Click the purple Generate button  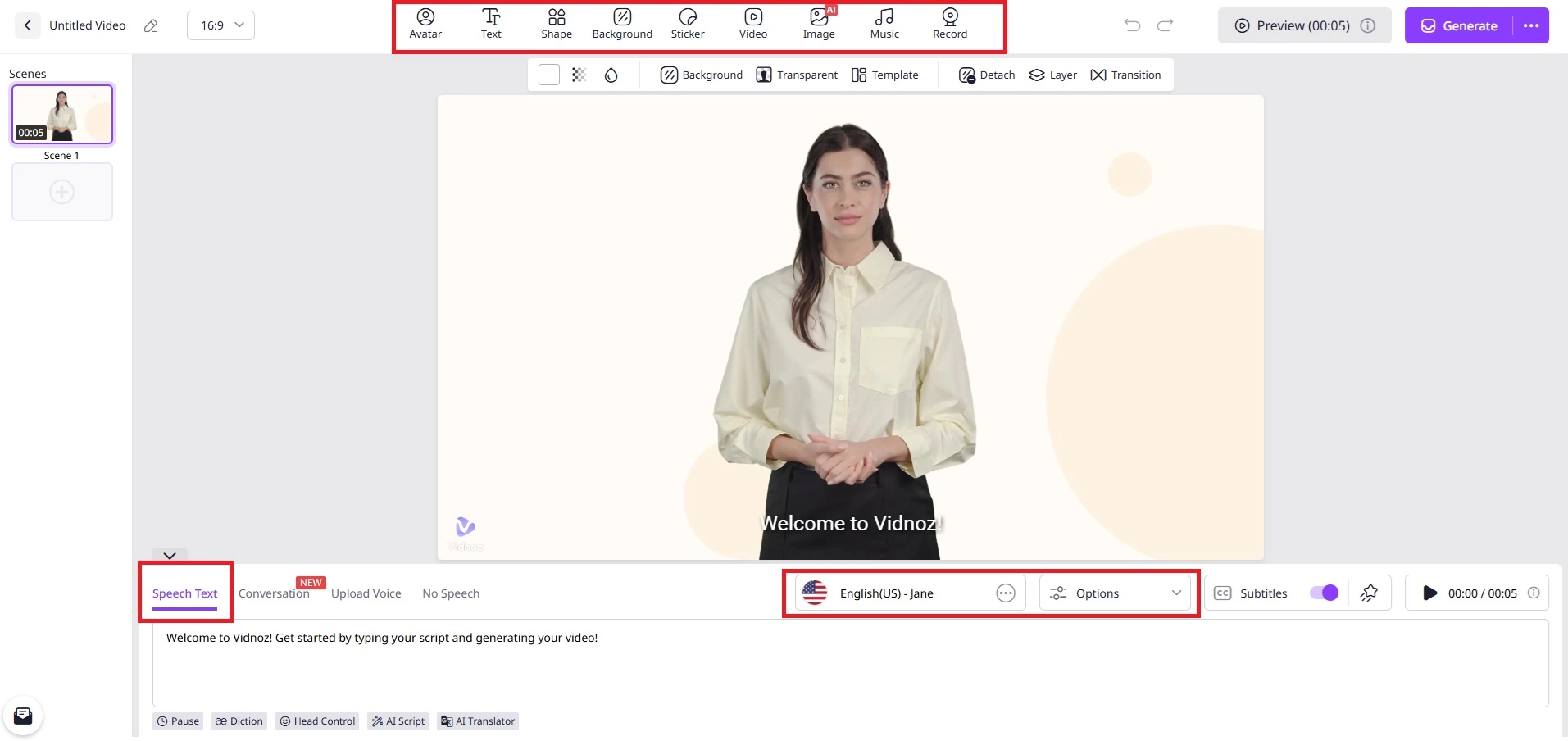[x=1459, y=25]
